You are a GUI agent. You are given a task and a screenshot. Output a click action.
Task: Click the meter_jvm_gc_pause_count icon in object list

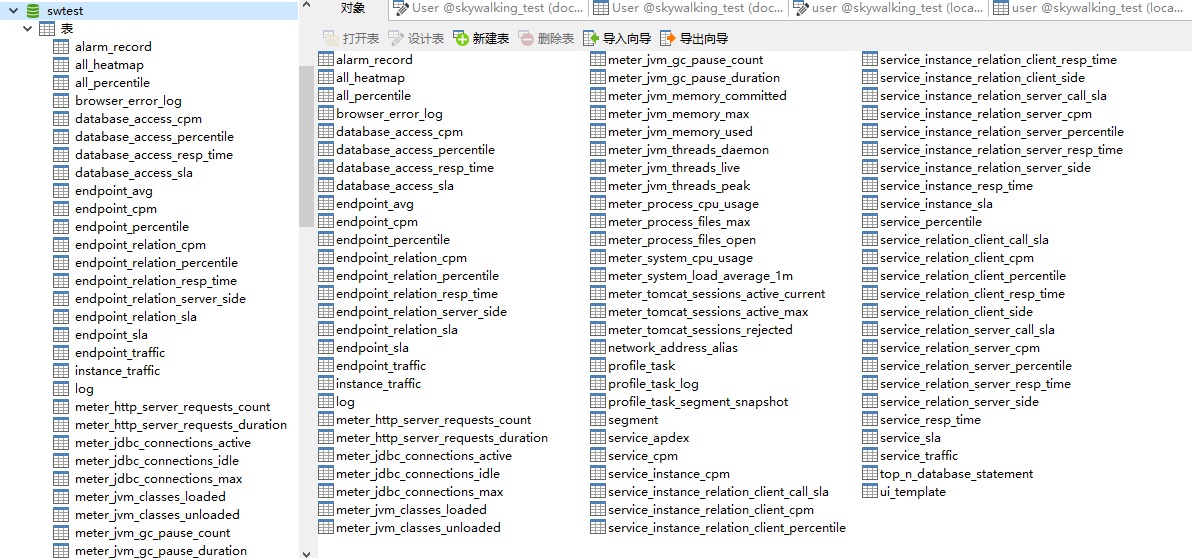pos(598,59)
